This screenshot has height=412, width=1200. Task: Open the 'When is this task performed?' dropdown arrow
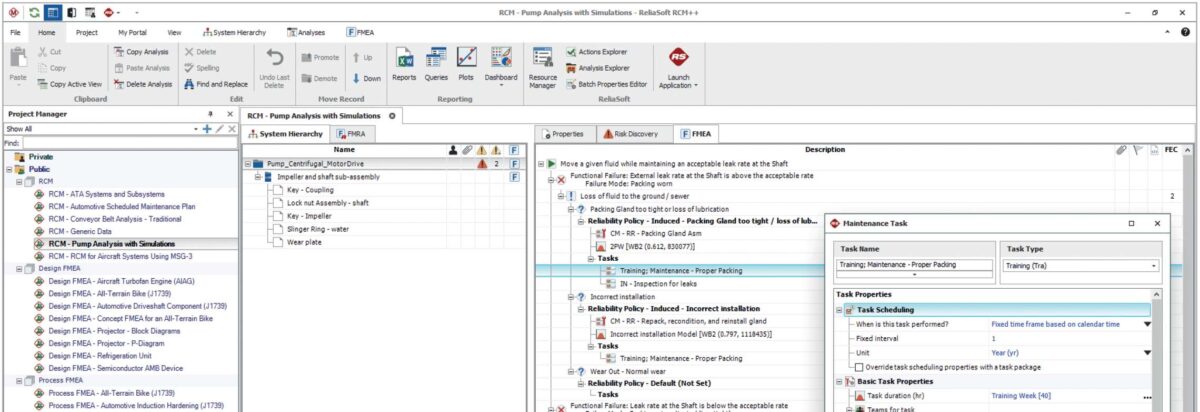point(1147,325)
